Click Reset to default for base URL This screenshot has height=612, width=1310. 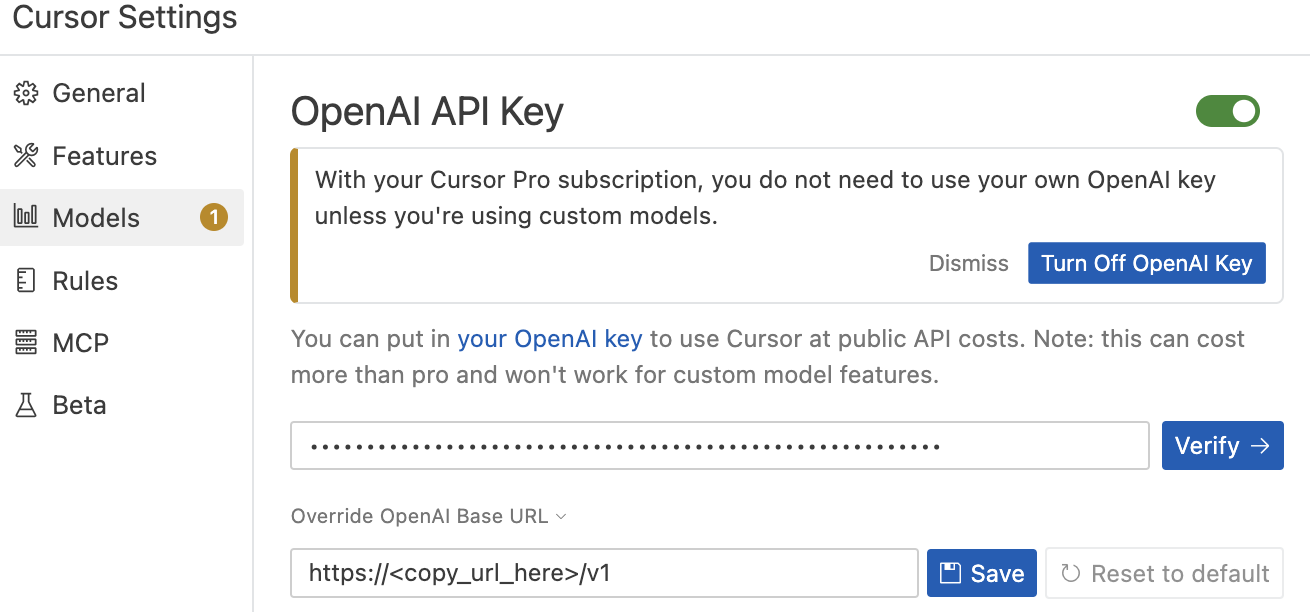(x=1164, y=573)
